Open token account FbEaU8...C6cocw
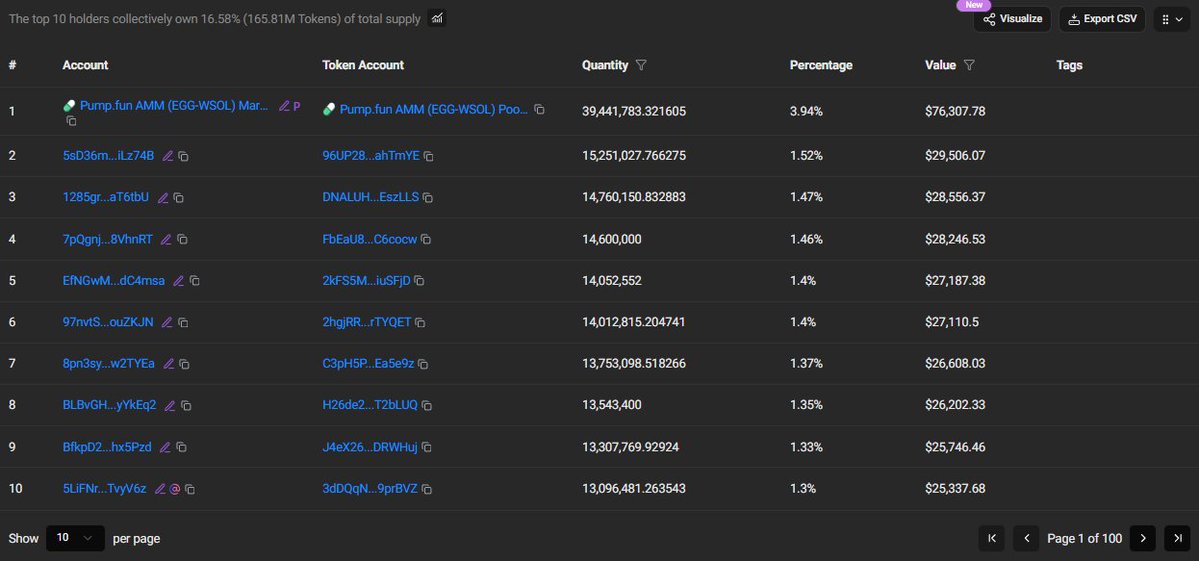Viewport: 1199px width, 561px height. pyautogui.click(x=370, y=239)
